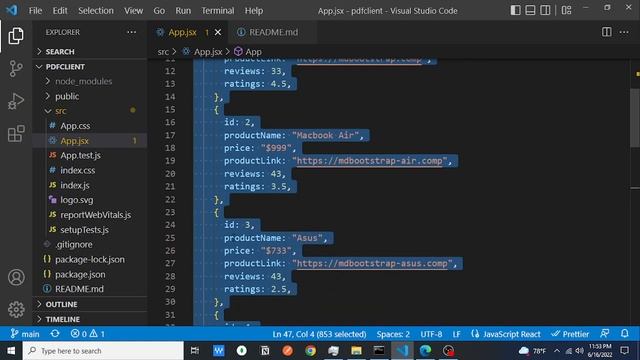
Task: Collapse the src folder
Action: [x=90, y=111]
